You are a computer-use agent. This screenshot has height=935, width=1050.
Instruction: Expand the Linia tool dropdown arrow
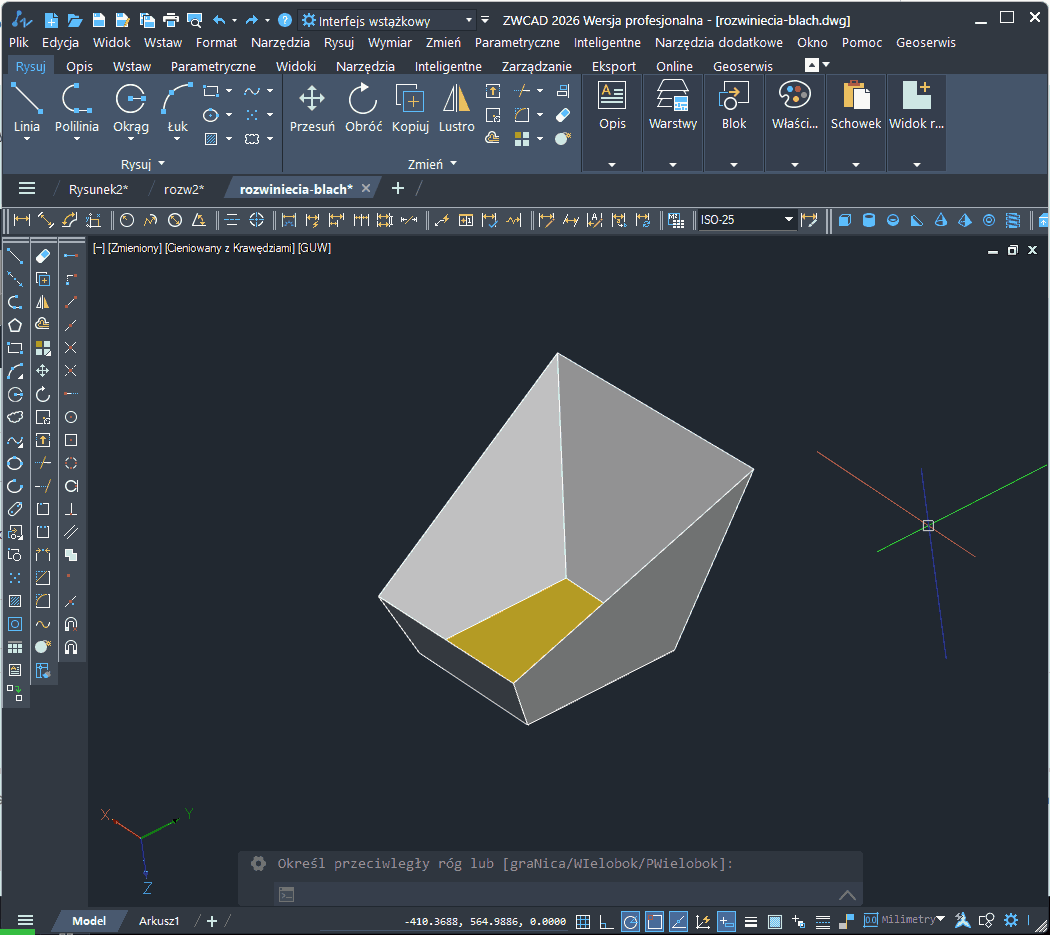point(27,139)
